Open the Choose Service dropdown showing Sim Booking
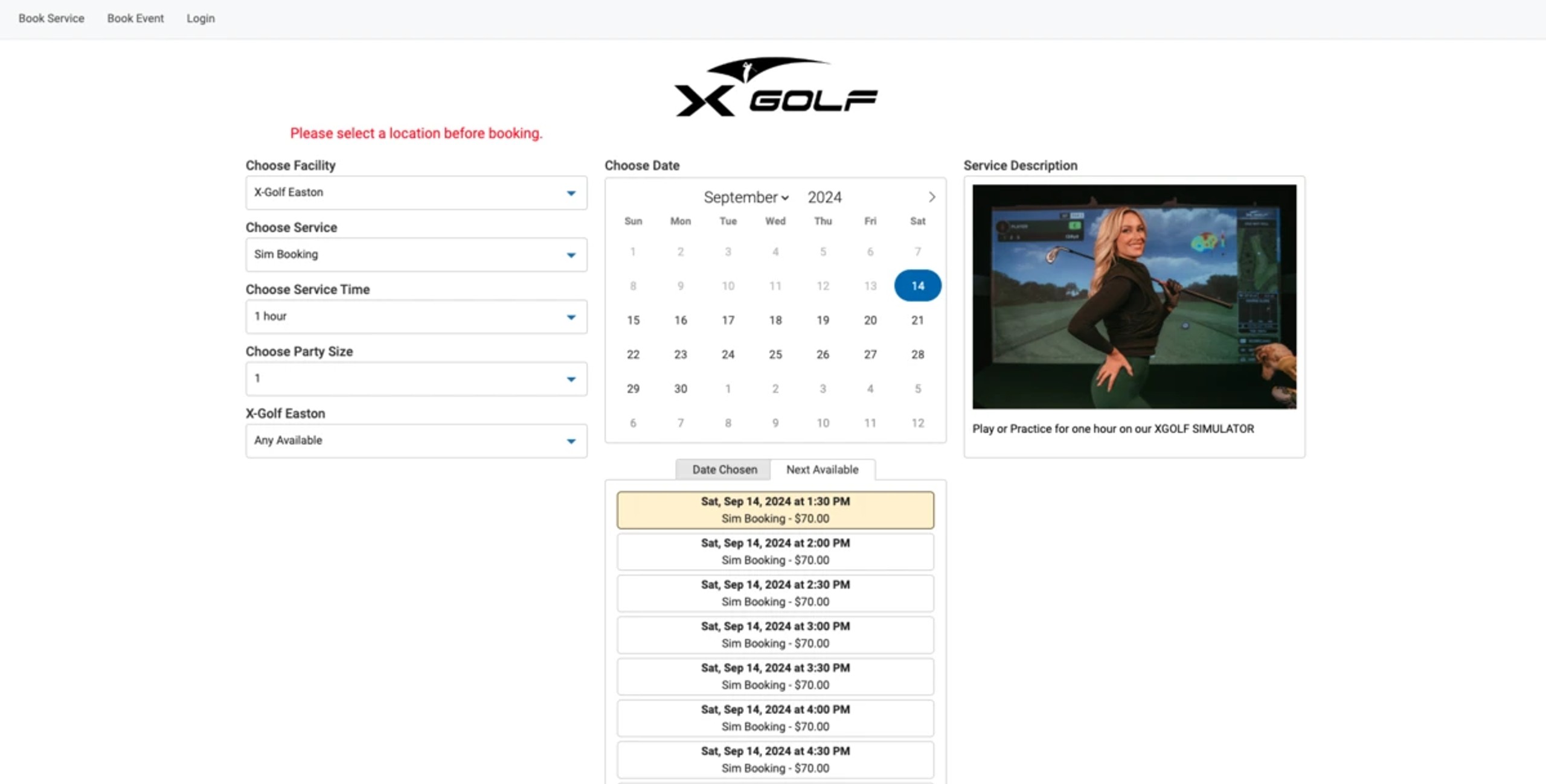Viewport: 1546px width, 784px height. pyautogui.click(x=416, y=255)
